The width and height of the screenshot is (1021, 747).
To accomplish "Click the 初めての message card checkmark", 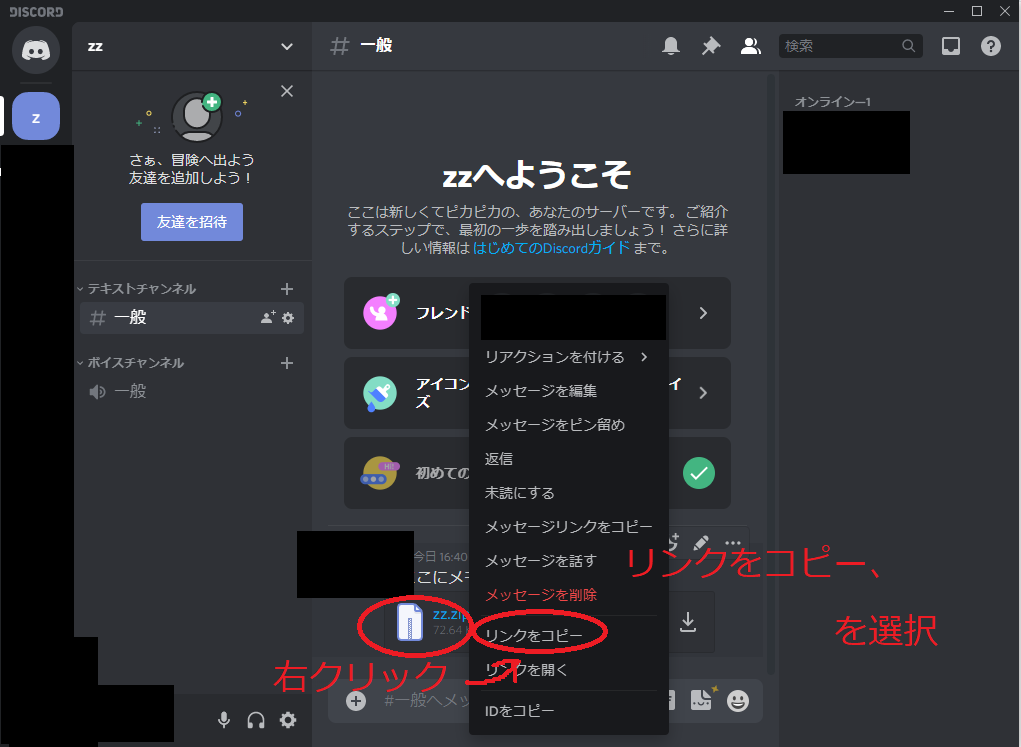I will tap(699, 473).
